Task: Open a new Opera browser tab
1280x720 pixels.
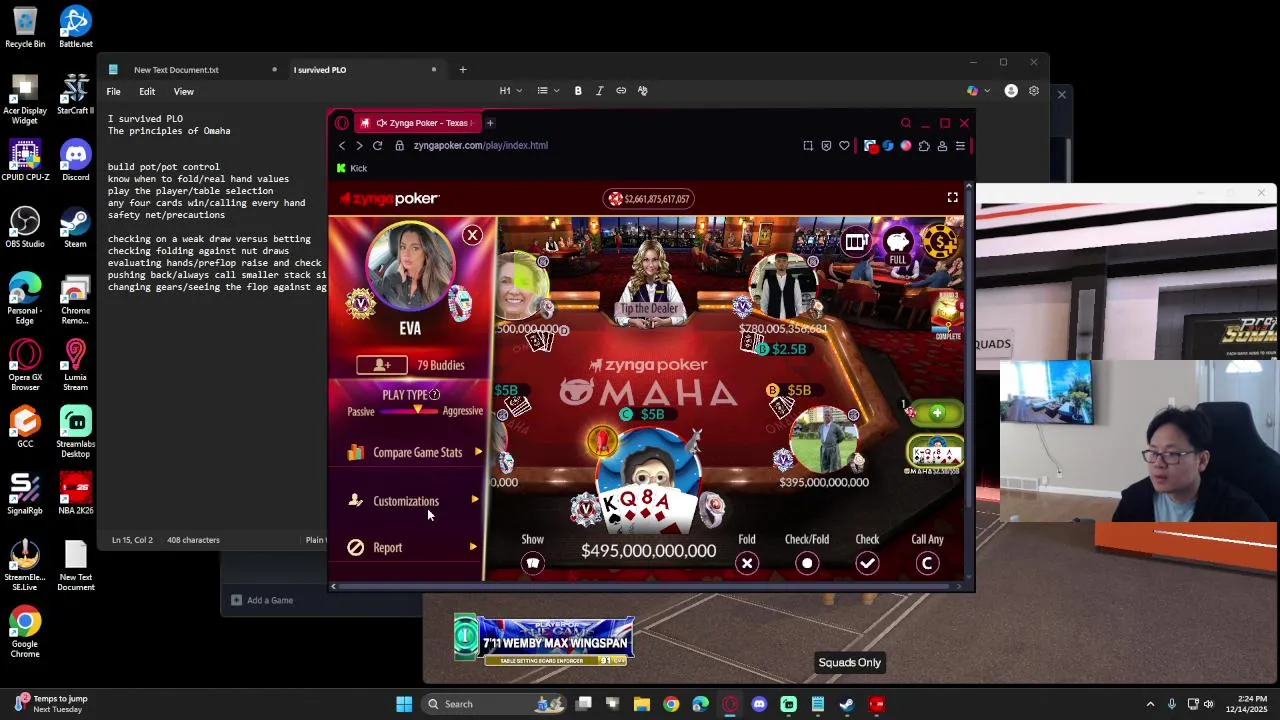Action: click(490, 123)
